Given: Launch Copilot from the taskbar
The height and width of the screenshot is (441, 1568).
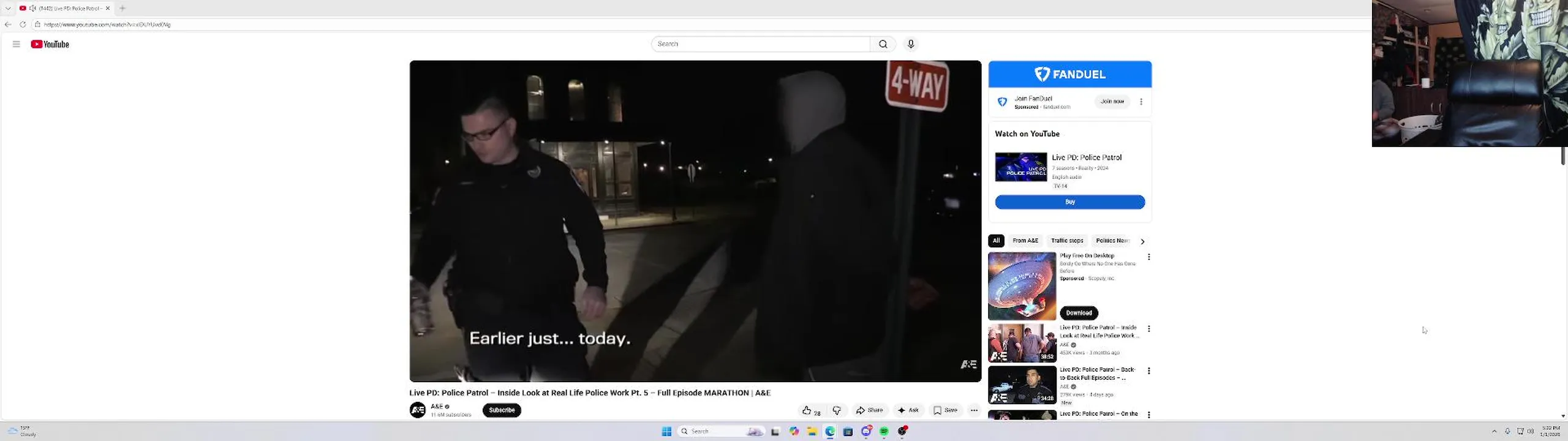Looking at the screenshot, I should point(794,432).
